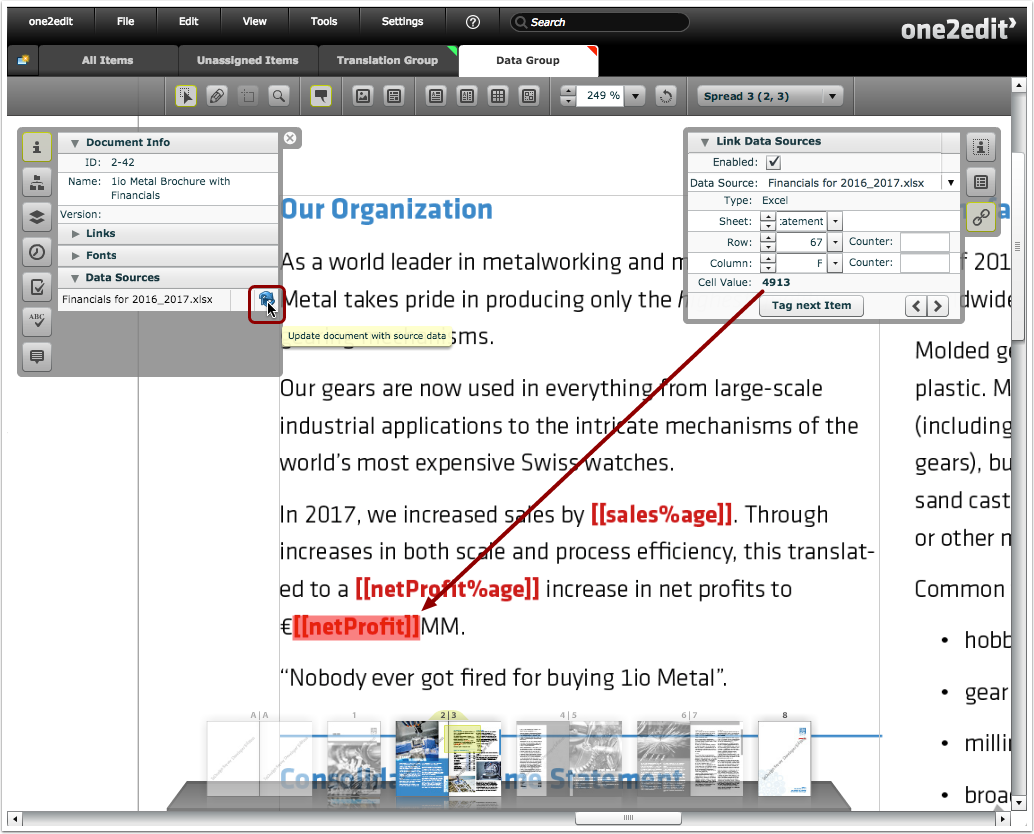The image size is (1034, 834).
Task: Select the Data Group tab
Action: tap(528, 60)
